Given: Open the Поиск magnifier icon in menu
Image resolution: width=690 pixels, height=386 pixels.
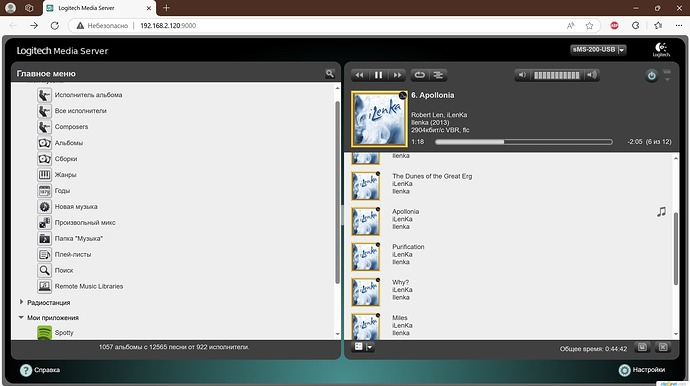Looking at the screenshot, I should coord(44,270).
